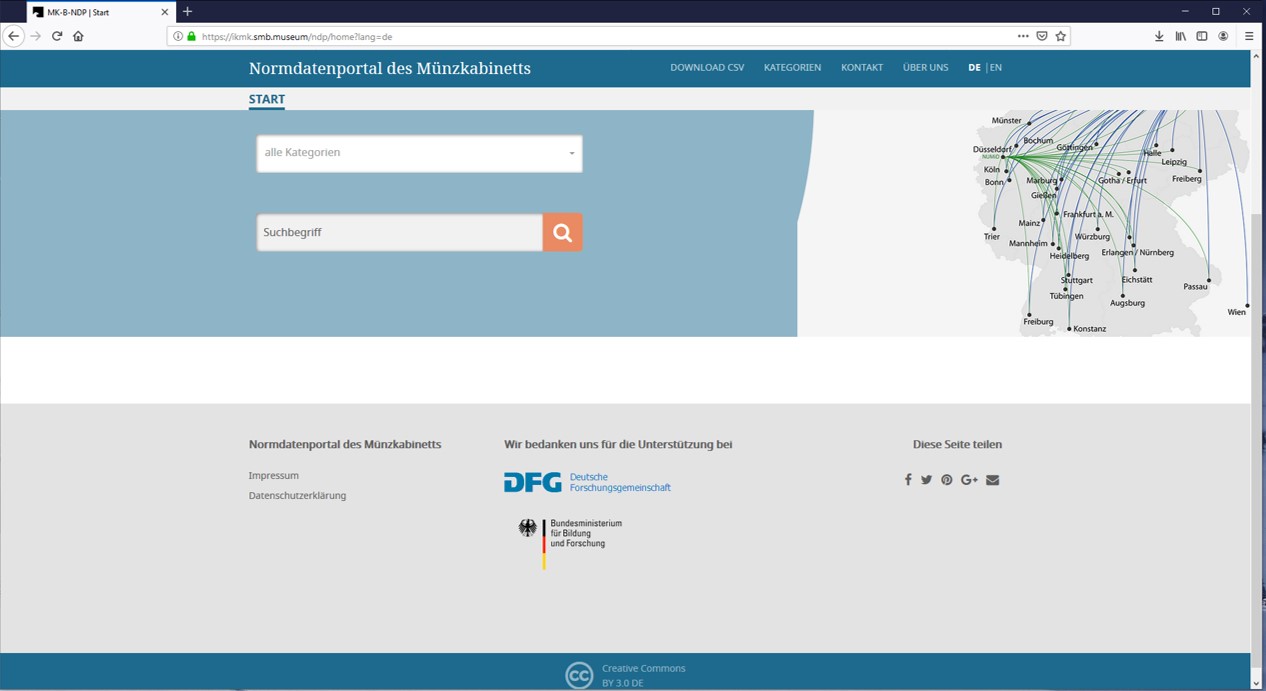This screenshot has height=691, width=1266.
Task: Switch language to EN
Action: [x=996, y=68]
